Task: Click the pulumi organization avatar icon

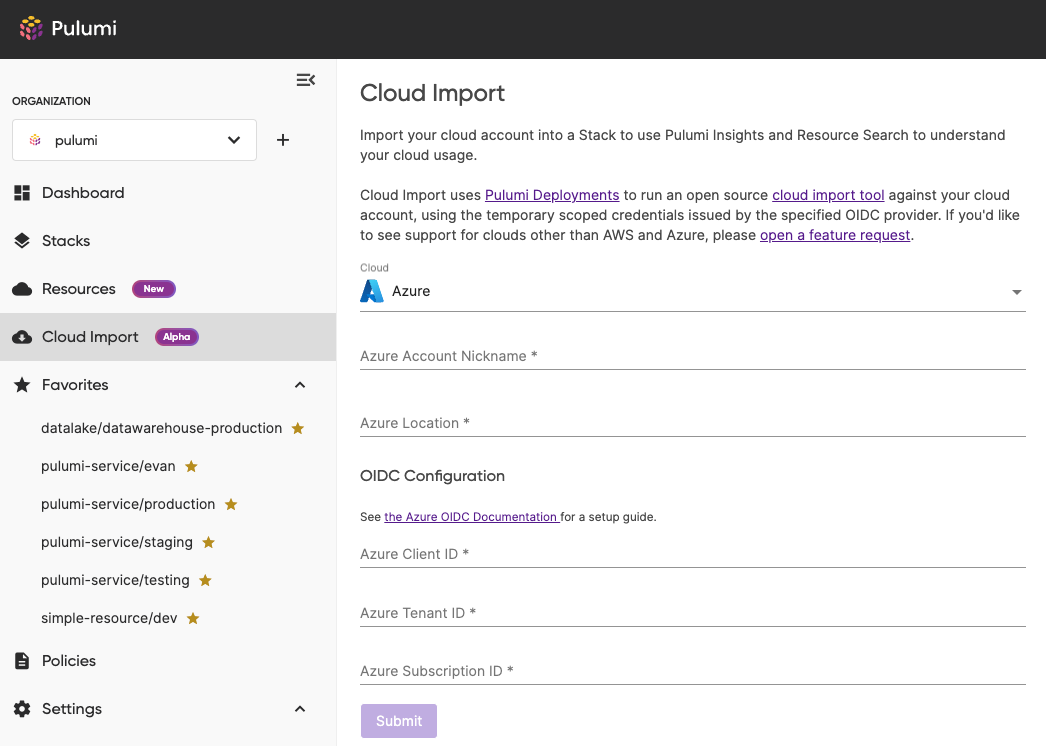Action: click(35, 140)
